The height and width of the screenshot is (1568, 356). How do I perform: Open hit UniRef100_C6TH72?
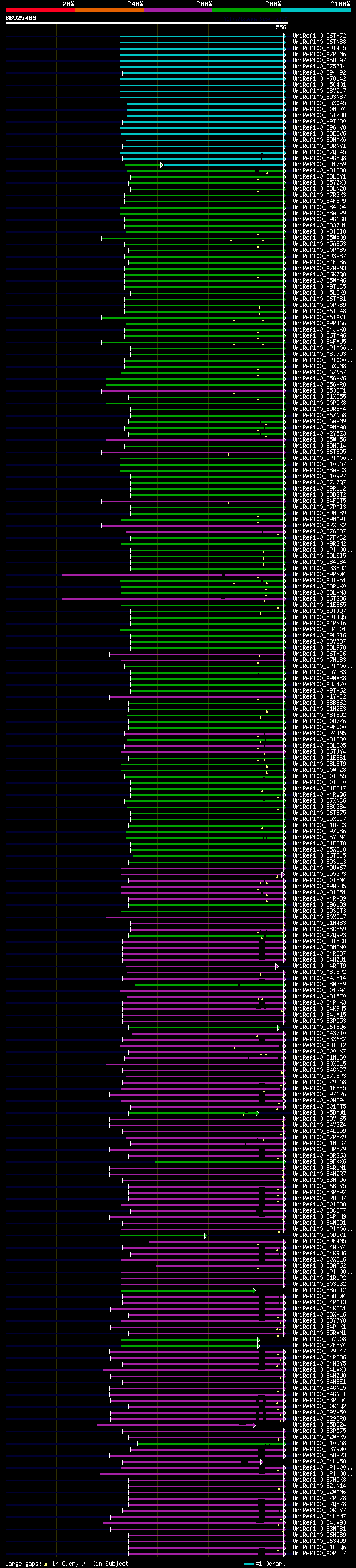[x=319, y=37]
